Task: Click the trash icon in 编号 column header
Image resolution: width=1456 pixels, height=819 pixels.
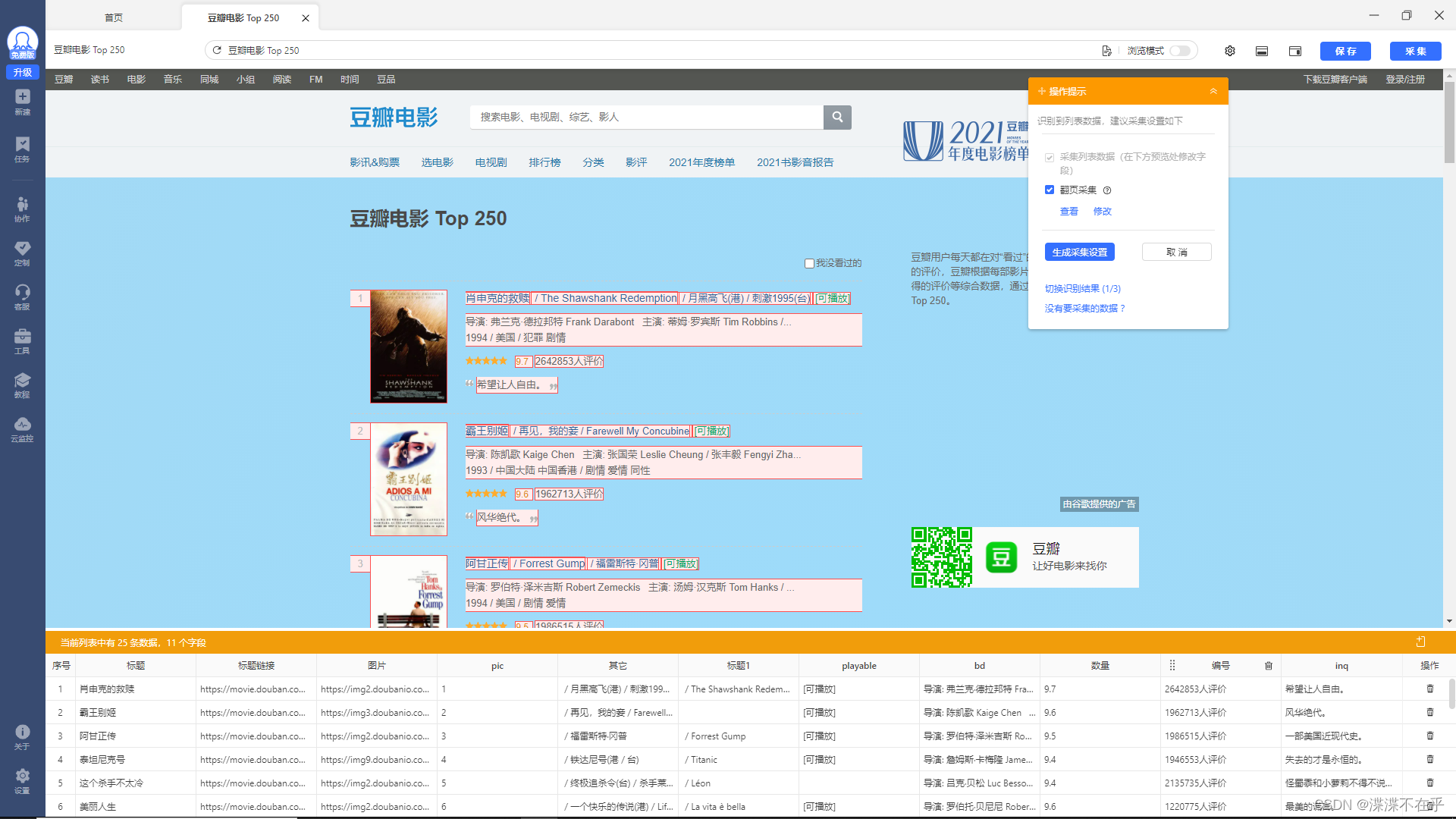Action: click(1269, 665)
